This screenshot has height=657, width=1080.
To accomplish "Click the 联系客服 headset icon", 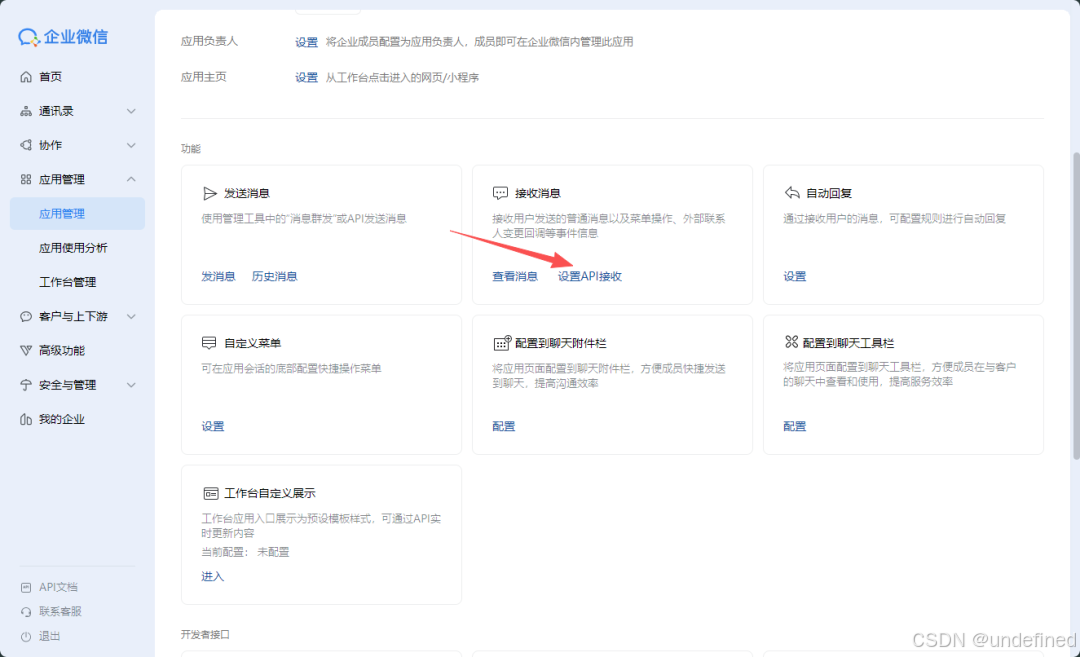I will (26, 612).
